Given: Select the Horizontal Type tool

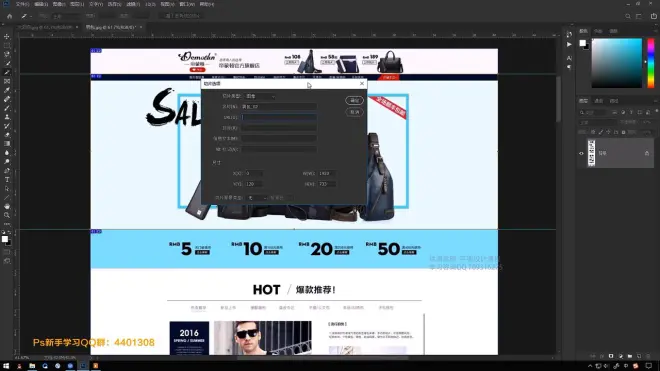Looking at the screenshot, I should pos(7,180).
